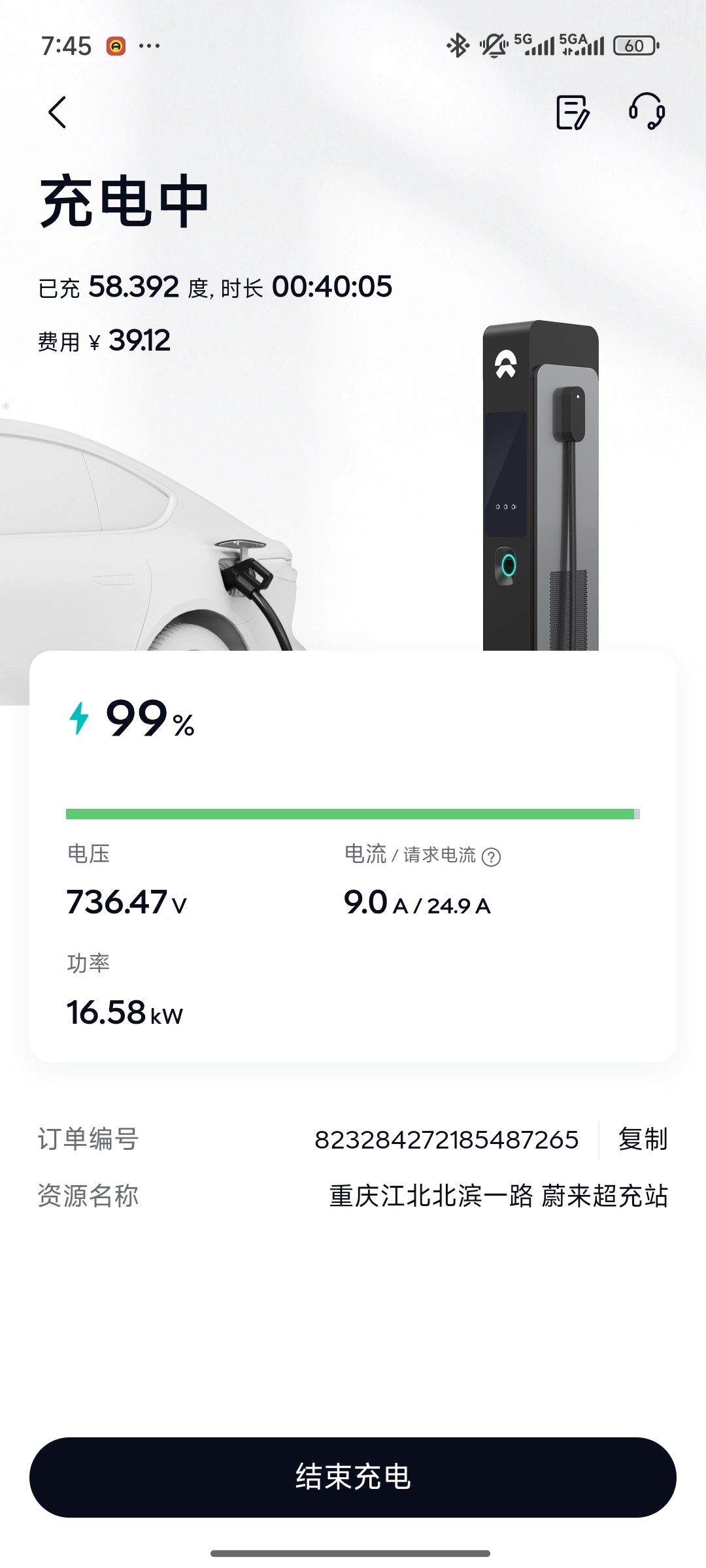Screen dimensions: 706x1568
Task: Tap the 16.58 kW power value
Action: [124, 1013]
